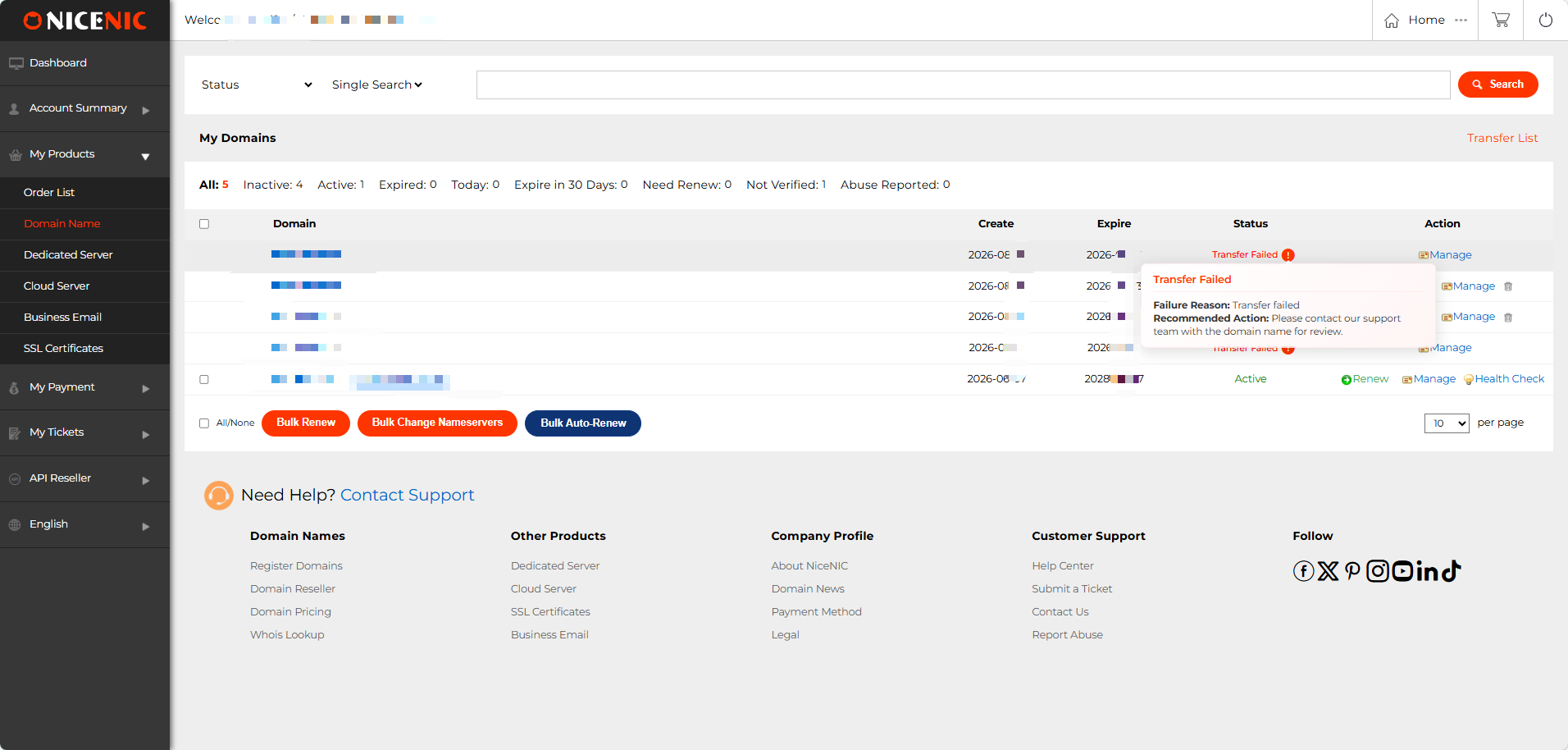Click the Bulk Auto-Renew button
Screen dimensions: 1568x750
[583, 423]
